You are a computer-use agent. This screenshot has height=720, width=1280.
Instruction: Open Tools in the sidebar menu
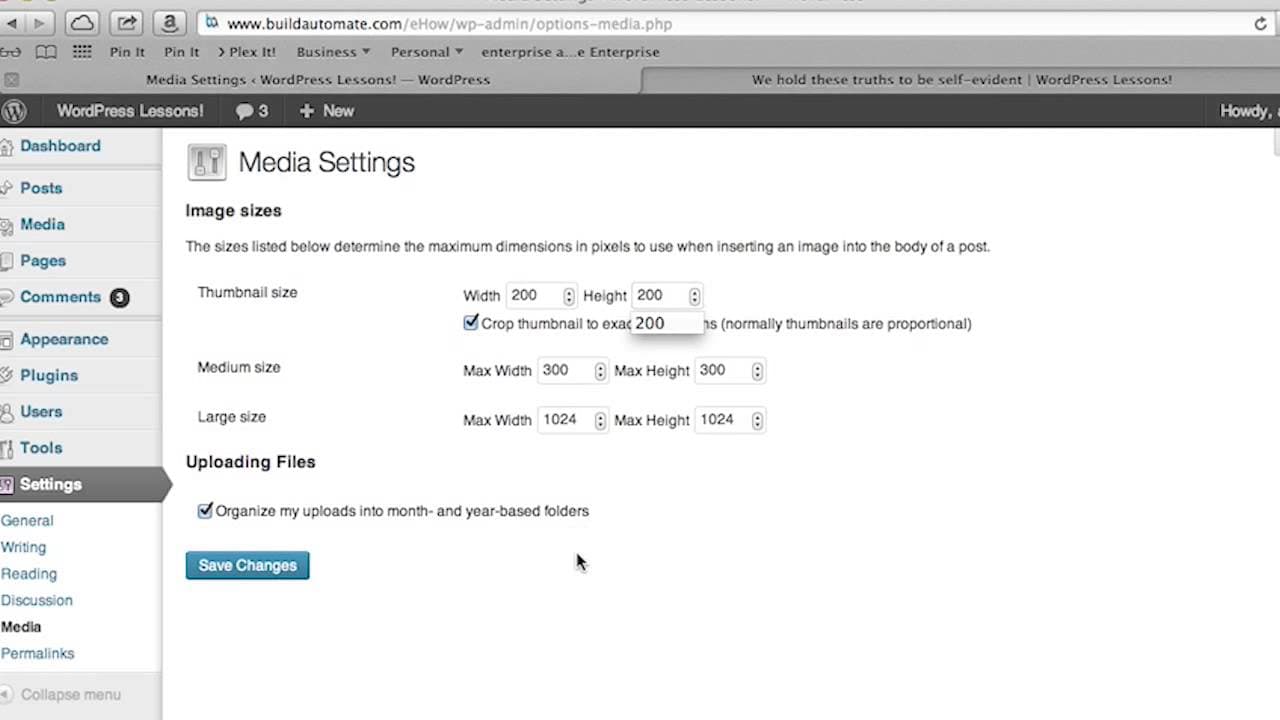(x=41, y=448)
